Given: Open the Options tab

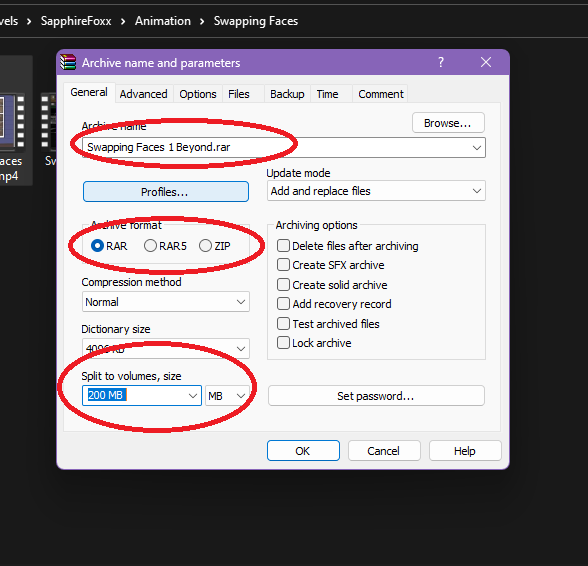Looking at the screenshot, I should 198,94.
